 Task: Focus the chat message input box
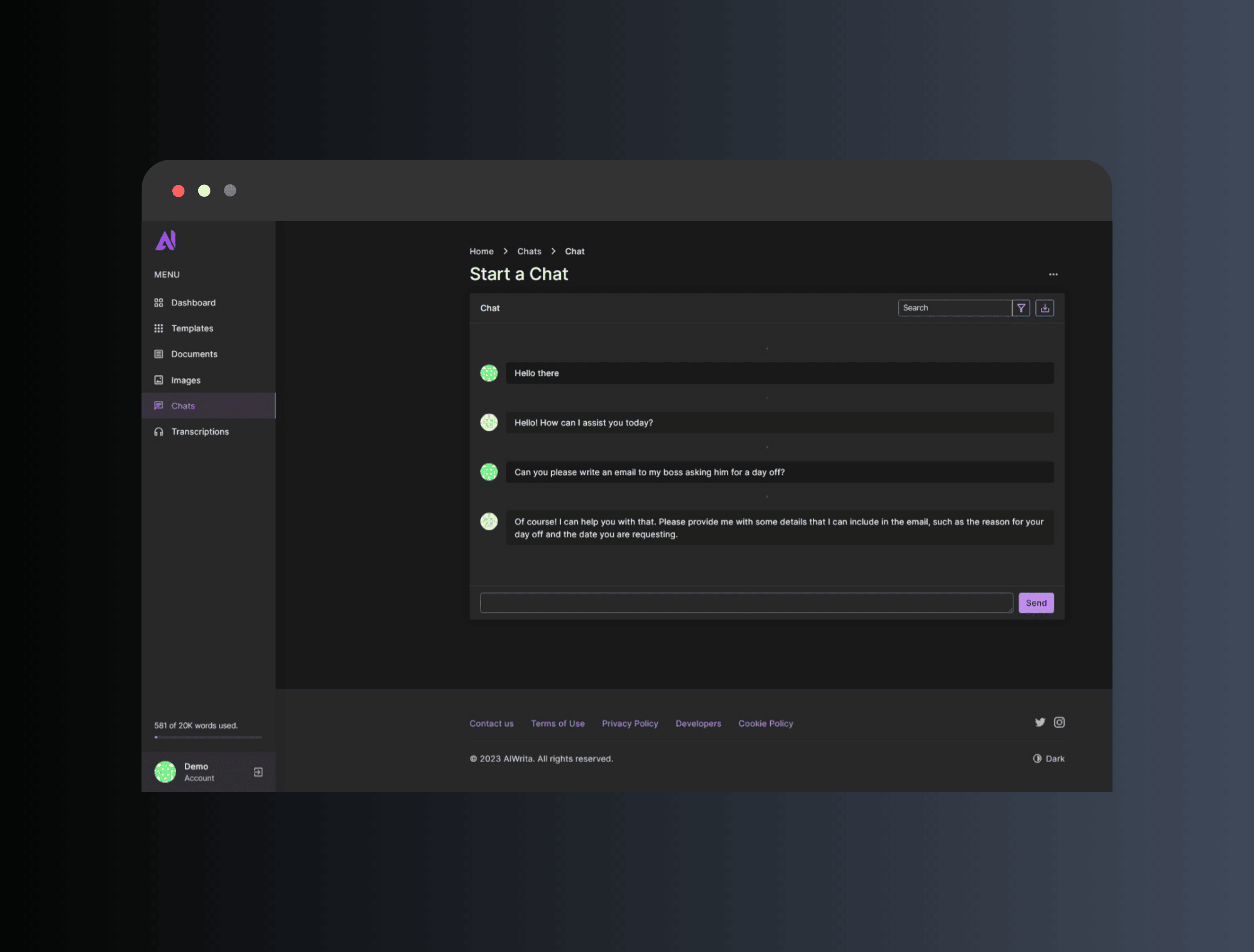[746, 603]
